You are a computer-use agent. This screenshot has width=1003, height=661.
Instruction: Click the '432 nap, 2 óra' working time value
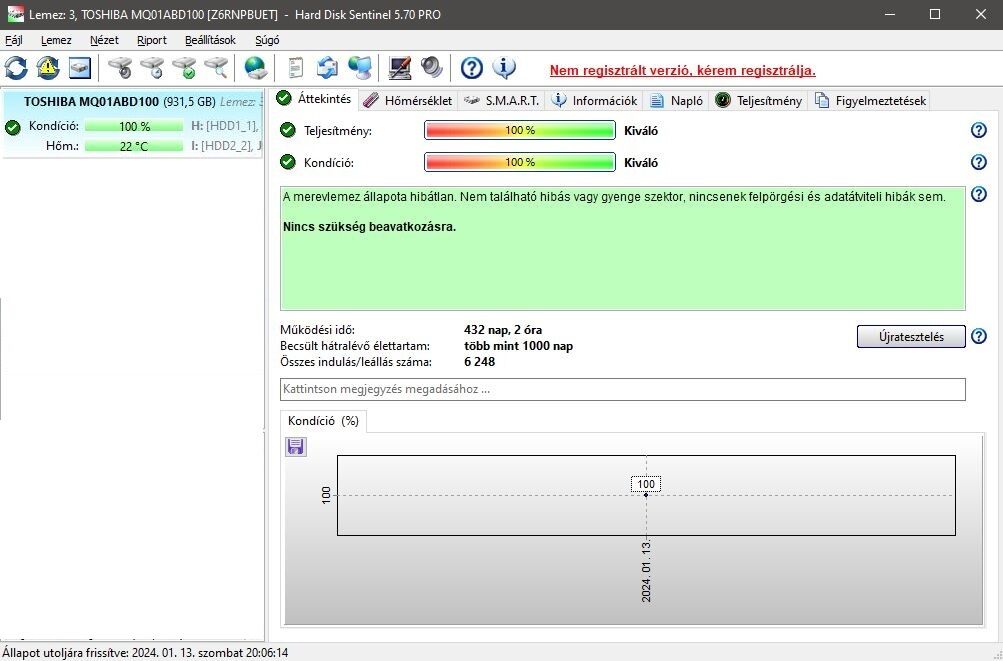point(503,330)
